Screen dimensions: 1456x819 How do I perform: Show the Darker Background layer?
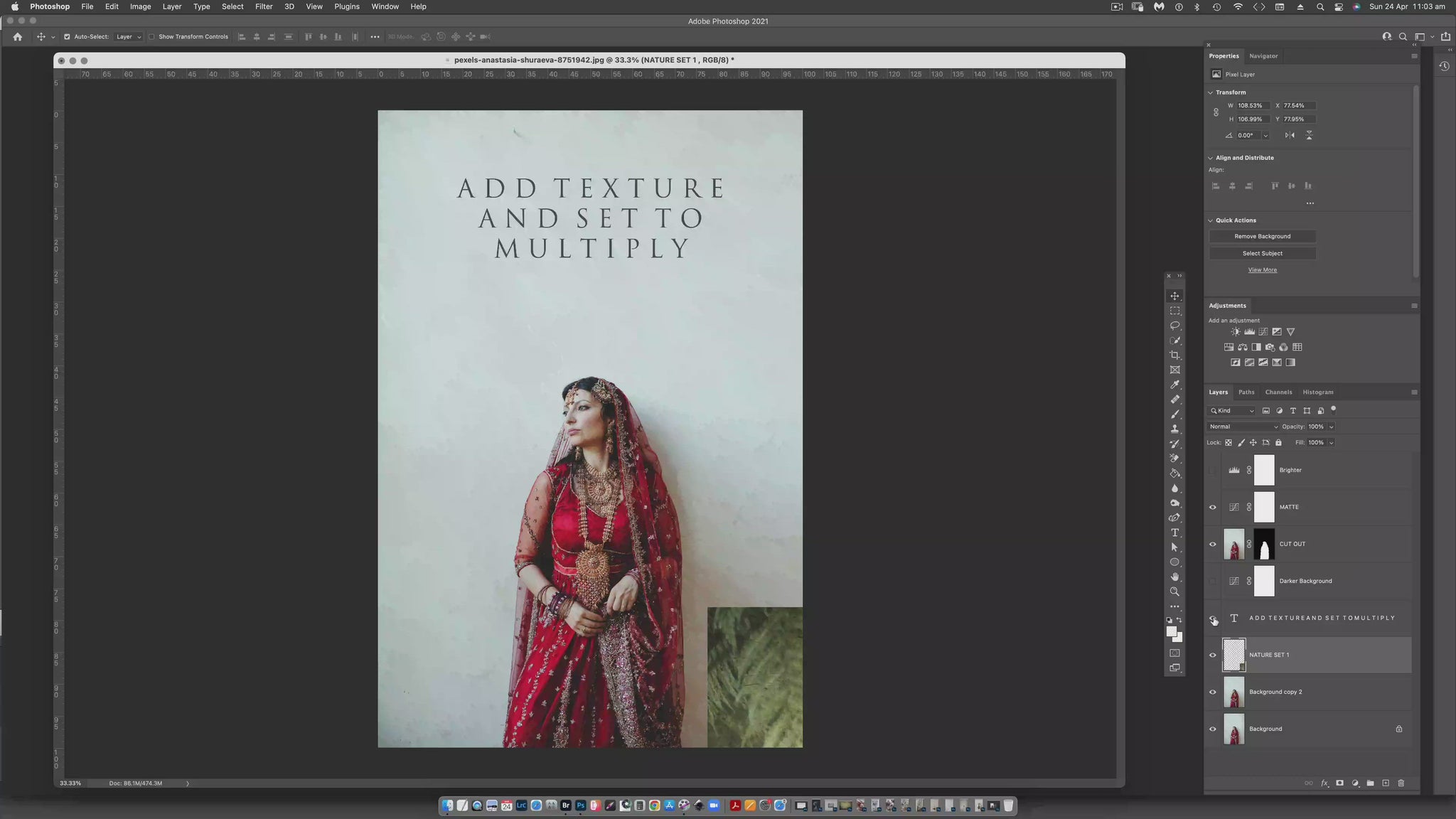point(1213,581)
